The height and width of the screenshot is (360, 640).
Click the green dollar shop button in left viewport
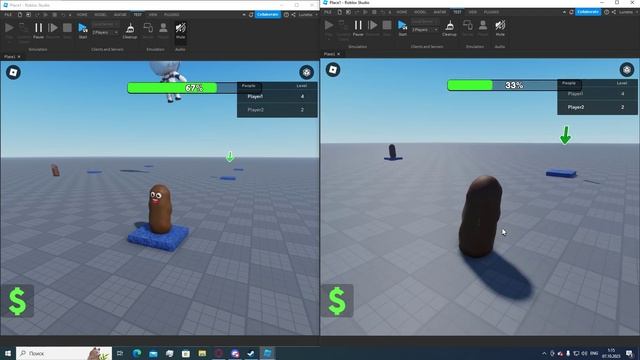point(17,301)
